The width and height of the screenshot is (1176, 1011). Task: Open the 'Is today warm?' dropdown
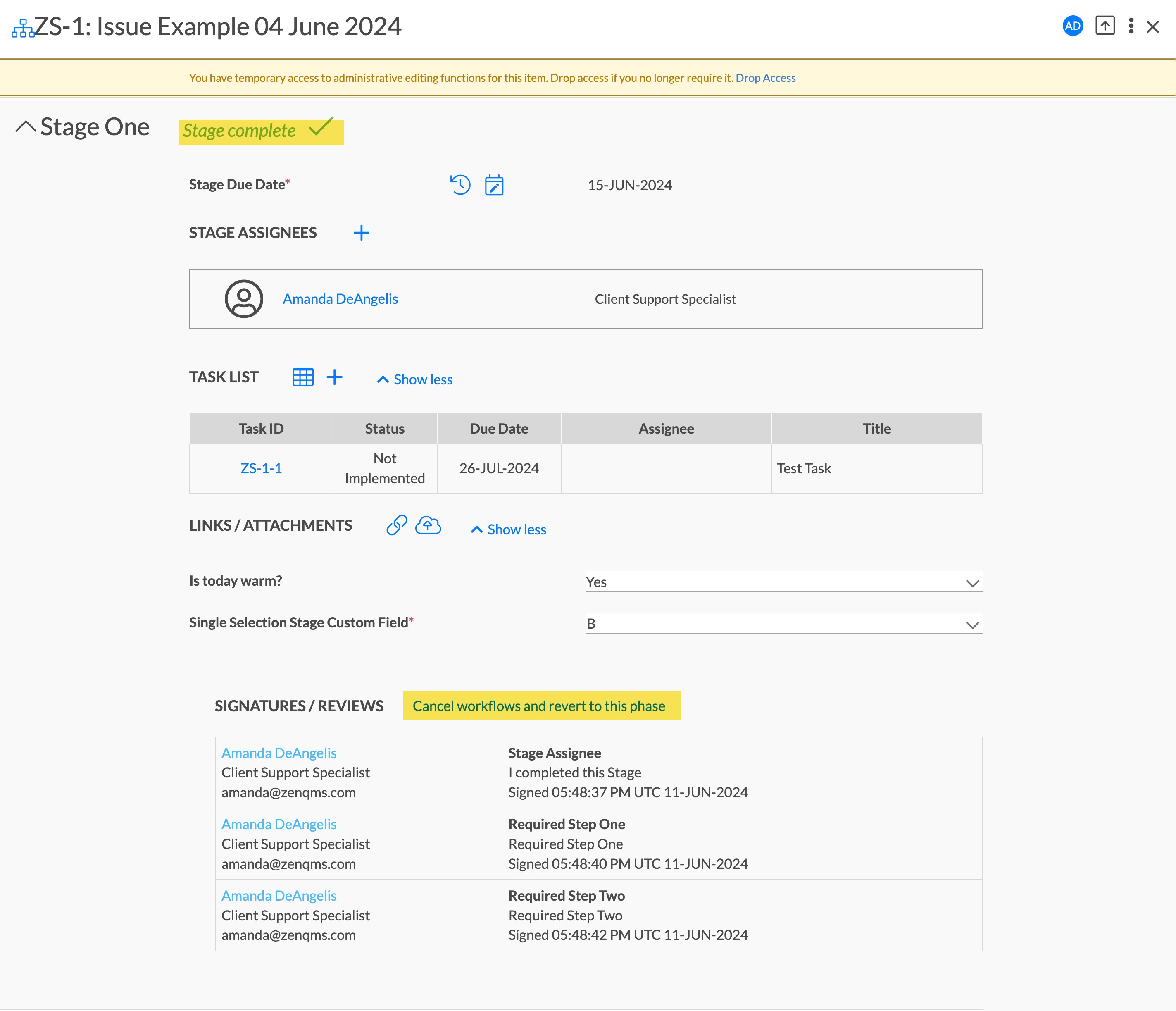coord(783,582)
